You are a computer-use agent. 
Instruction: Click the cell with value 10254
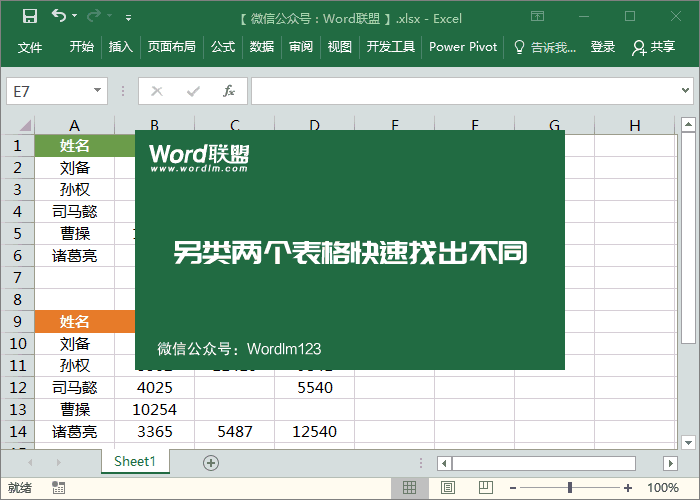[x=154, y=409]
